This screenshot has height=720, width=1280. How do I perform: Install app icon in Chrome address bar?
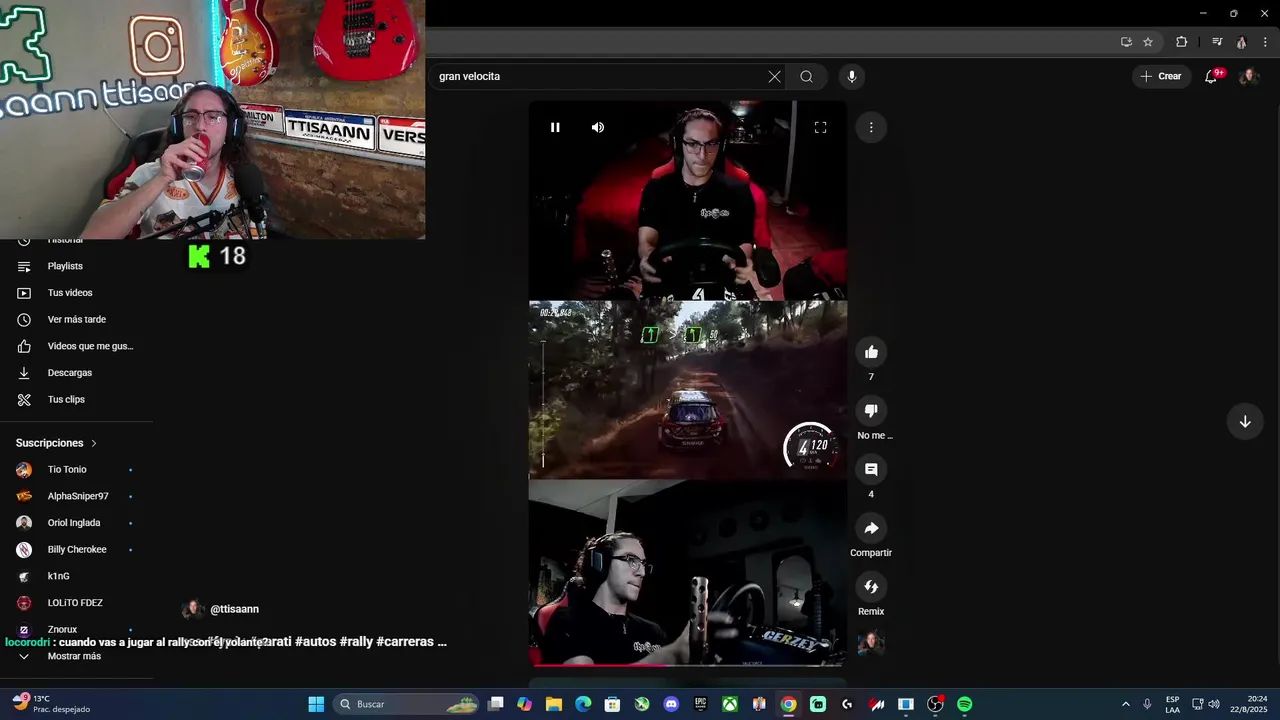tap(1126, 42)
